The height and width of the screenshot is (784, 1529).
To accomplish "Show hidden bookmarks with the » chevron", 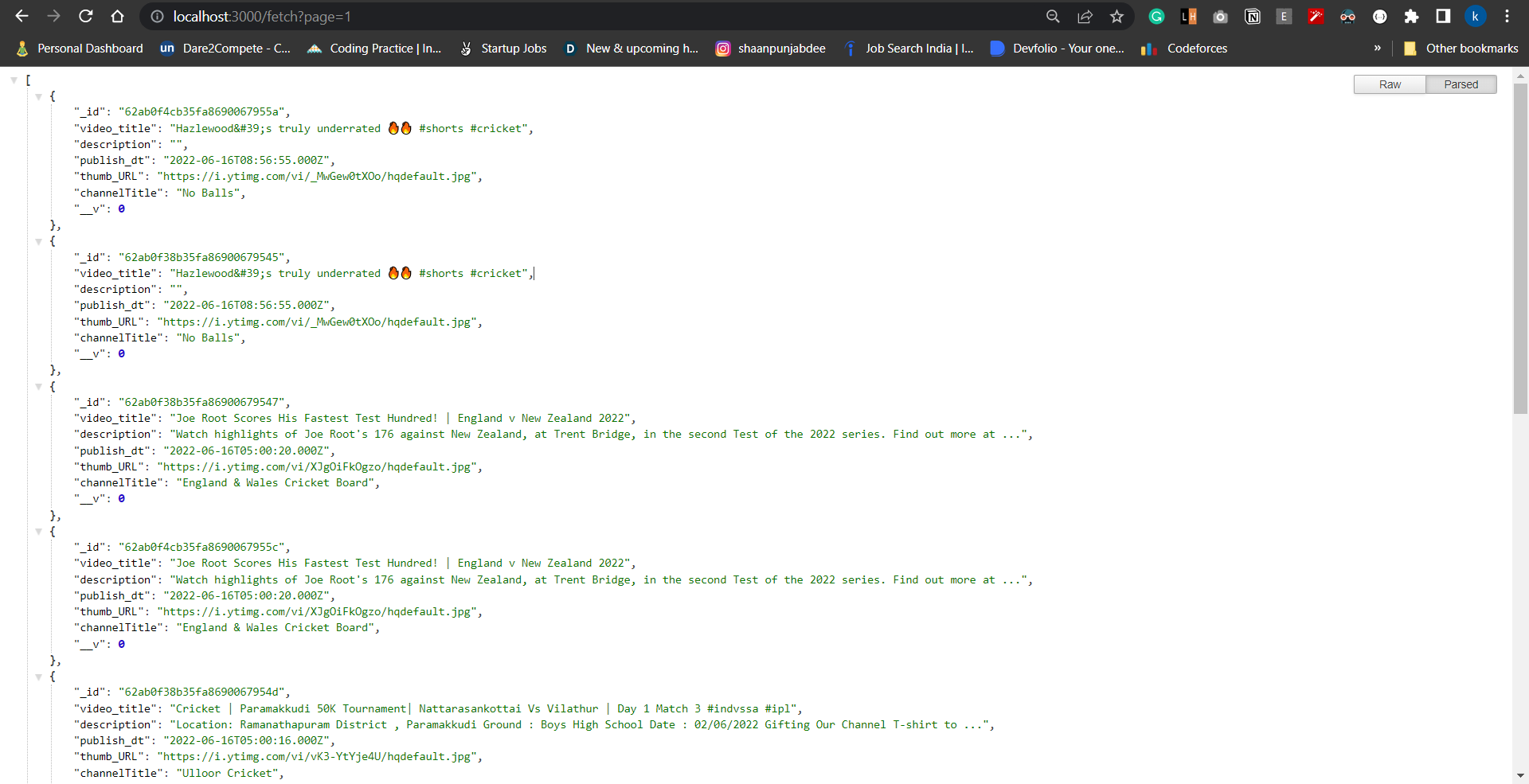I will tap(1377, 48).
